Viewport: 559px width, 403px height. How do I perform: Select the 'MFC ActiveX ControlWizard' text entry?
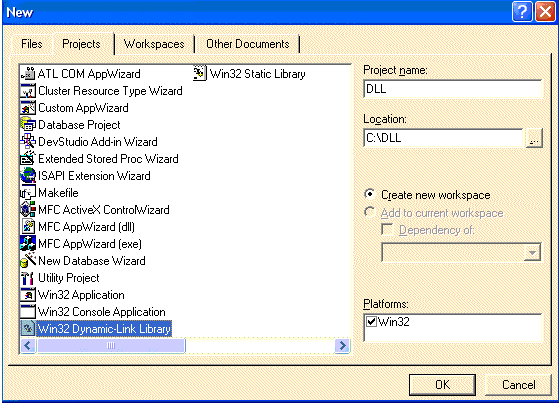click(x=104, y=209)
